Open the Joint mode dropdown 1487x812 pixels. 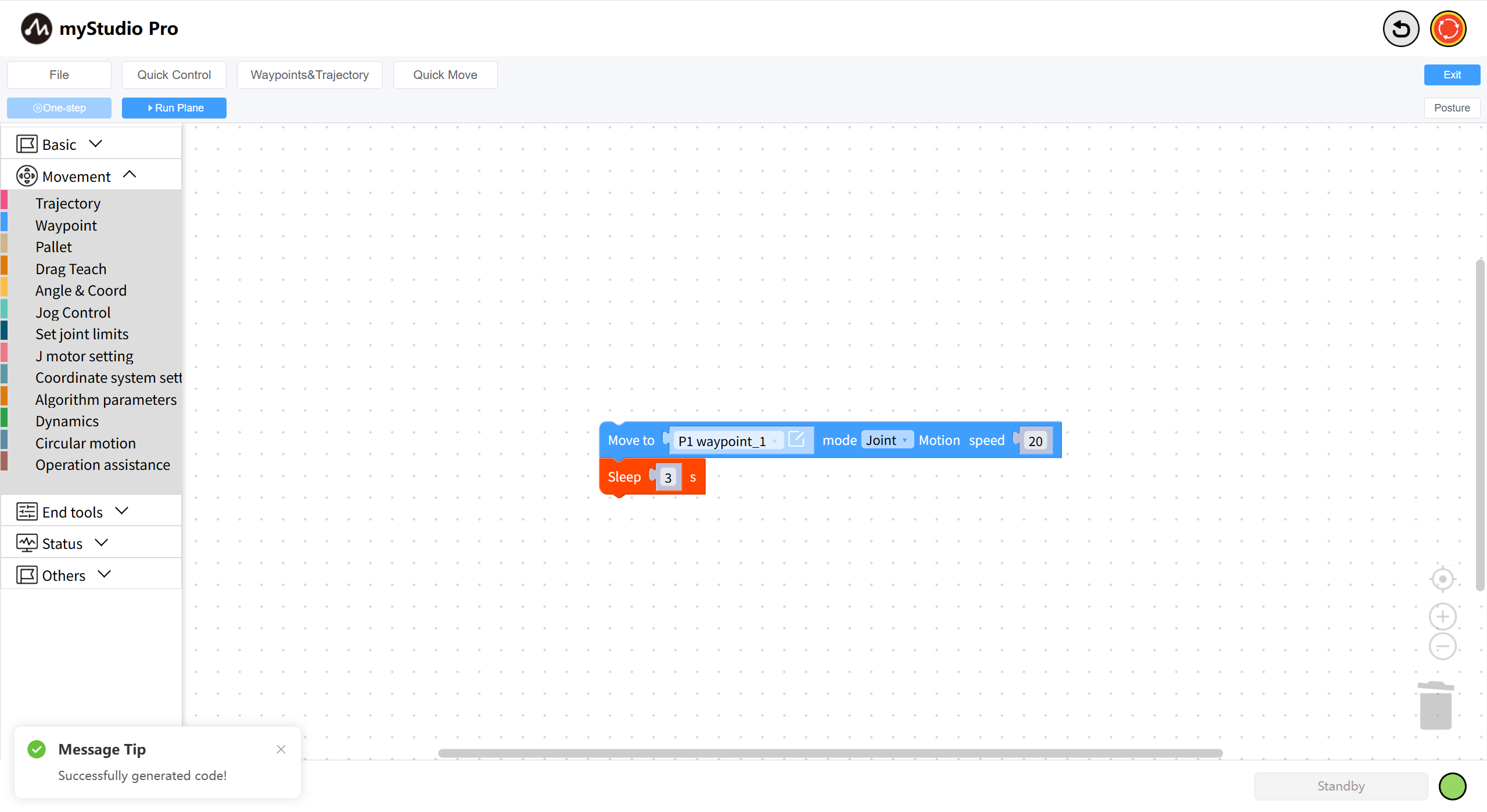pos(886,440)
